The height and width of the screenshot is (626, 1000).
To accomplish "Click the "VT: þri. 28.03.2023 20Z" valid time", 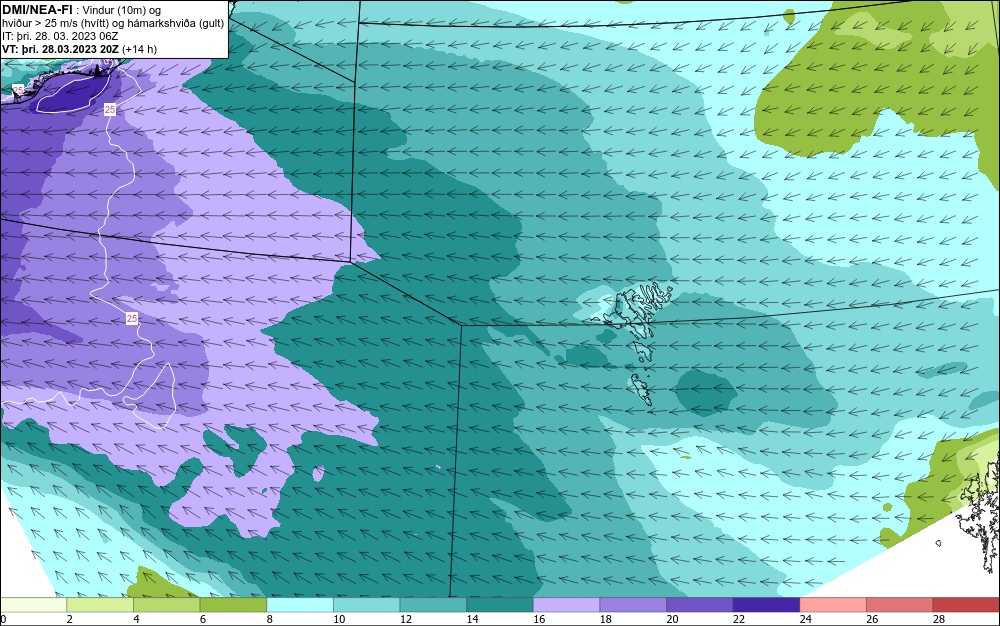I will tap(60, 49).
